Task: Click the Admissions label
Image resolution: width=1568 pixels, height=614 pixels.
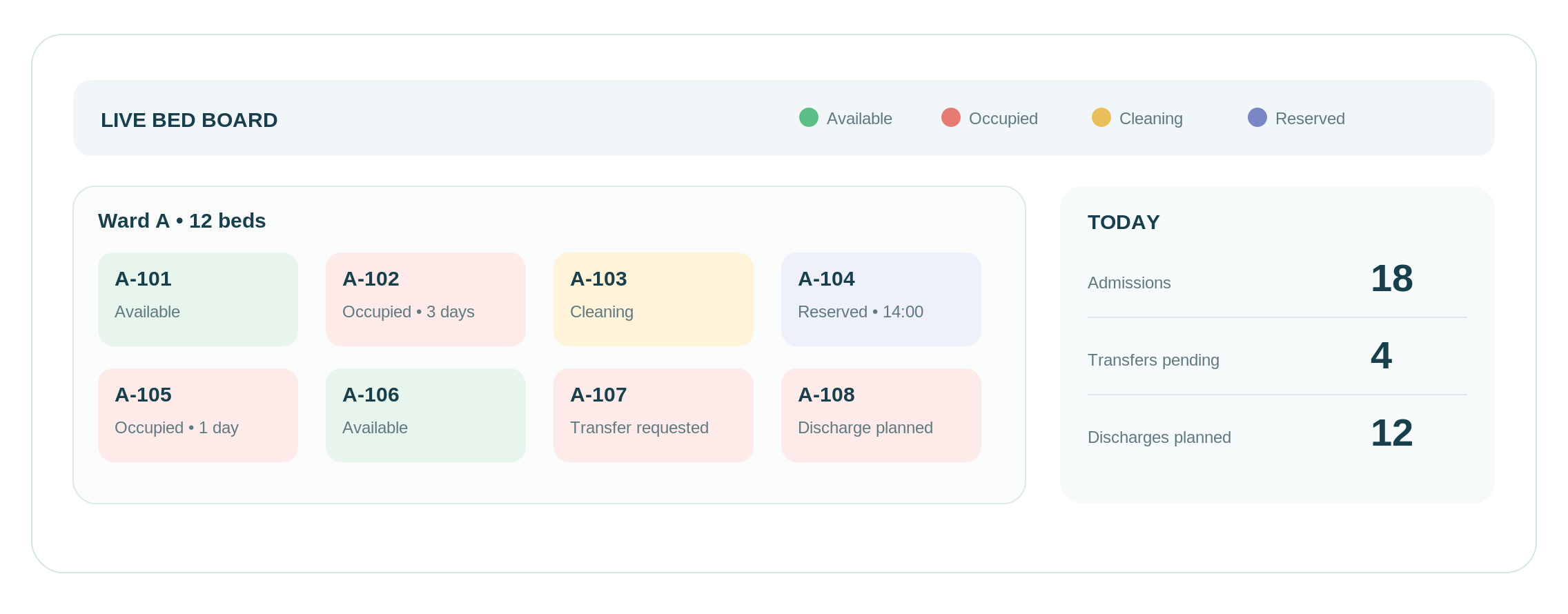Action: (1129, 283)
